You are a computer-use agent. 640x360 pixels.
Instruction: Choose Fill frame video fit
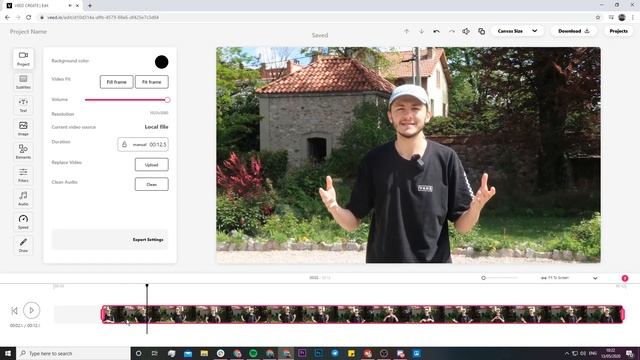pos(116,82)
